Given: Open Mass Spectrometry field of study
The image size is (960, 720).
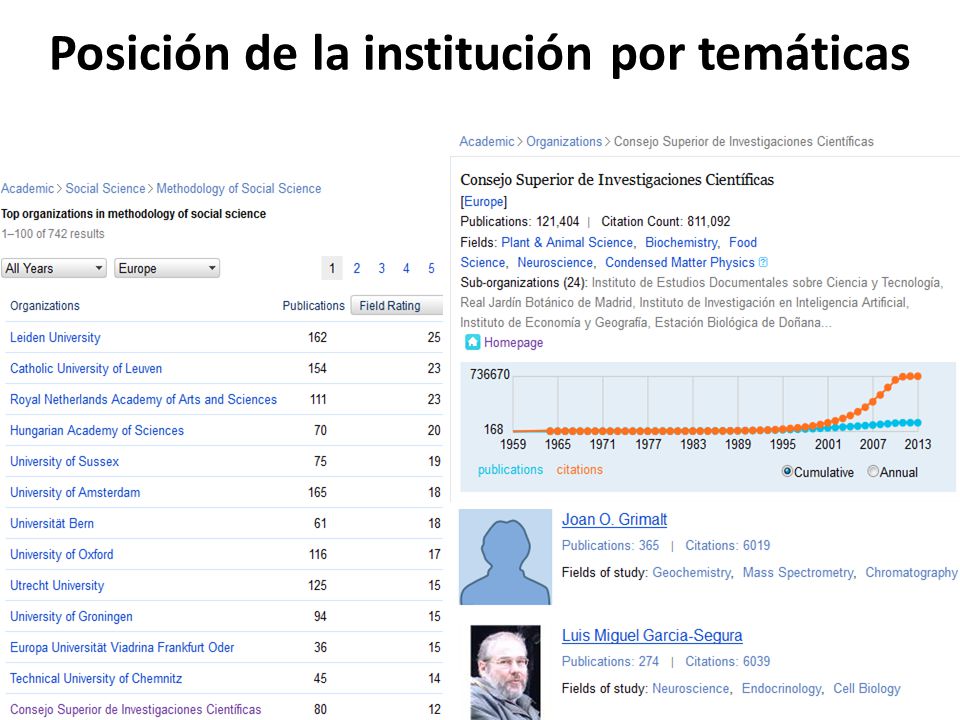Looking at the screenshot, I should (798, 572).
